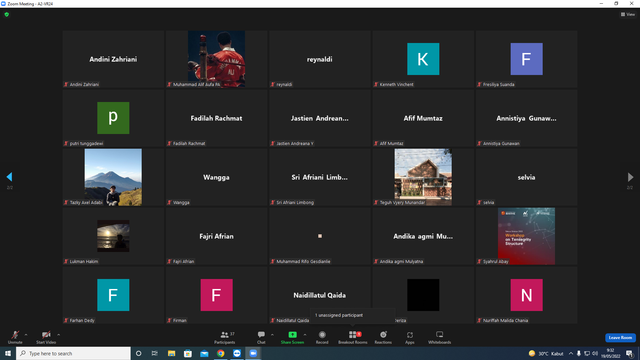Click Firman's pink F avatar
Screen dimensions: 640x360
(216, 295)
